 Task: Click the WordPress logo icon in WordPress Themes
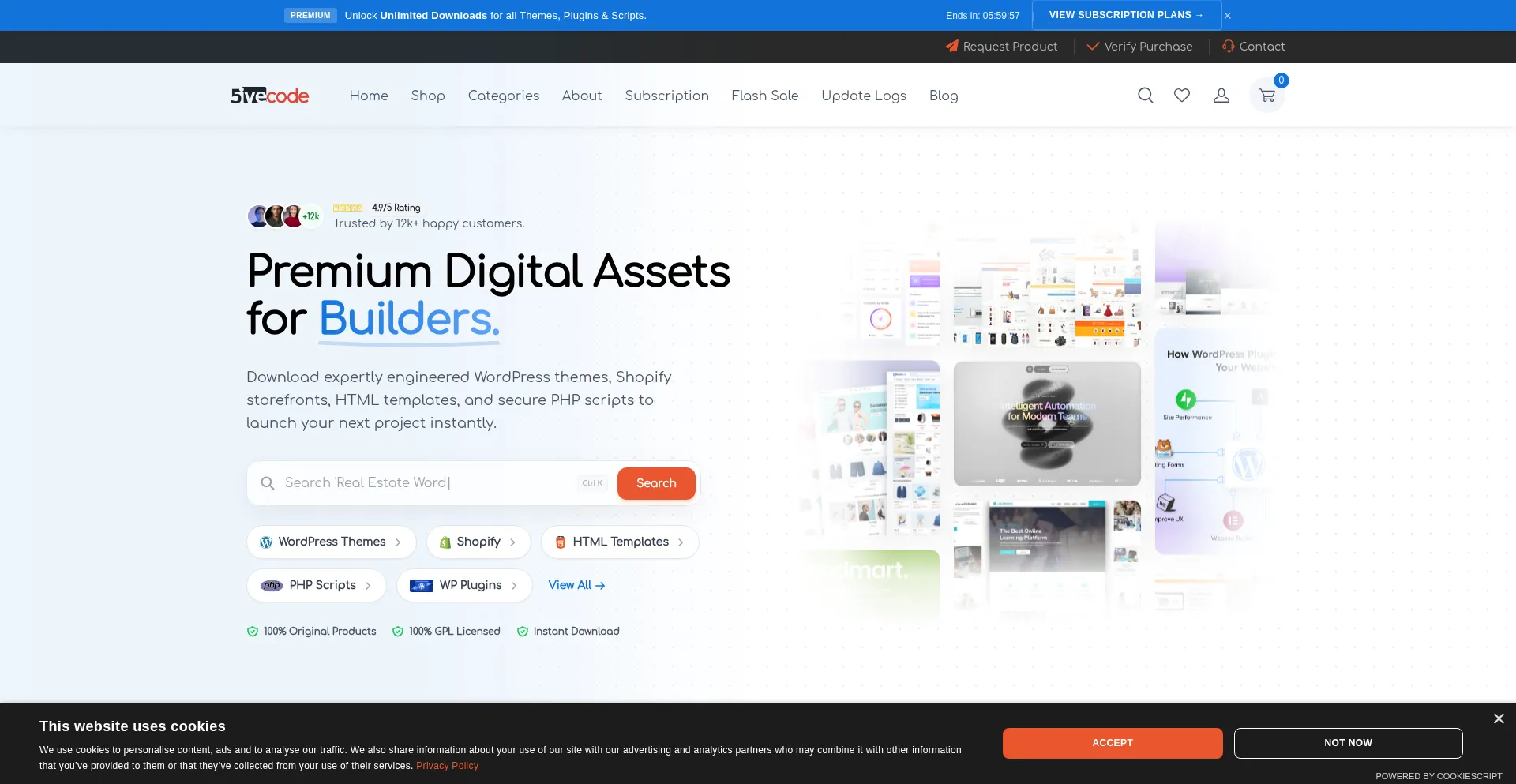[x=266, y=542]
